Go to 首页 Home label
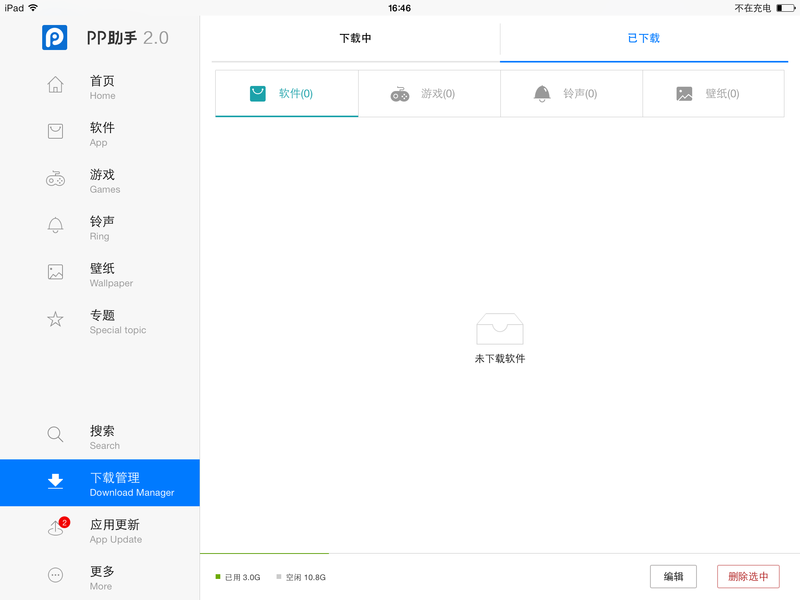 point(103,87)
